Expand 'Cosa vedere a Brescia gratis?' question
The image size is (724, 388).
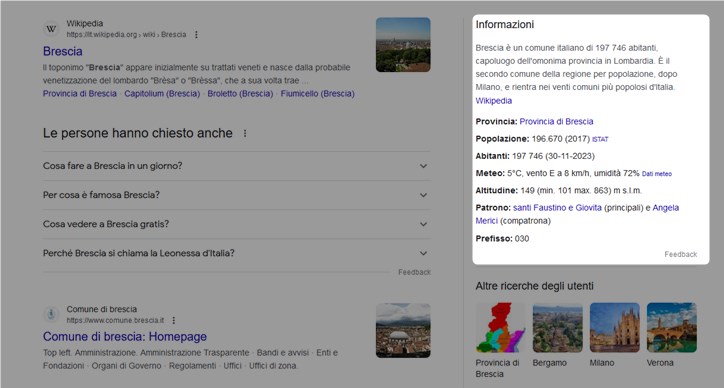pos(236,224)
